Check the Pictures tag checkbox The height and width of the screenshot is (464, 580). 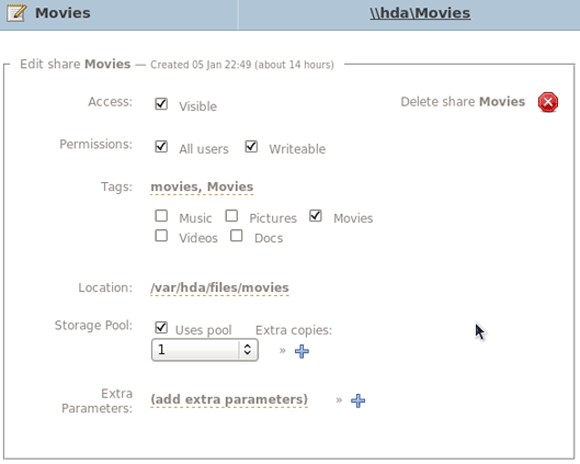232,216
